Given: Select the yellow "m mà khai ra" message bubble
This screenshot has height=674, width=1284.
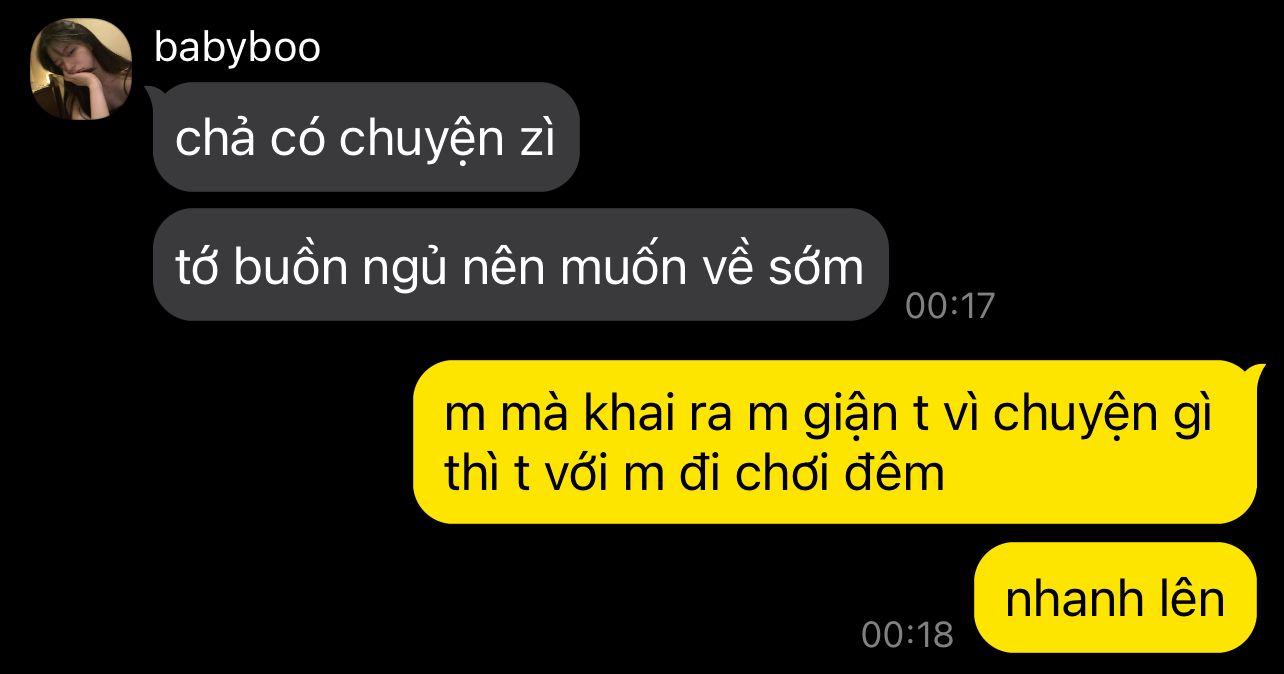Looking at the screenshot, I should [x=835, y=442].
